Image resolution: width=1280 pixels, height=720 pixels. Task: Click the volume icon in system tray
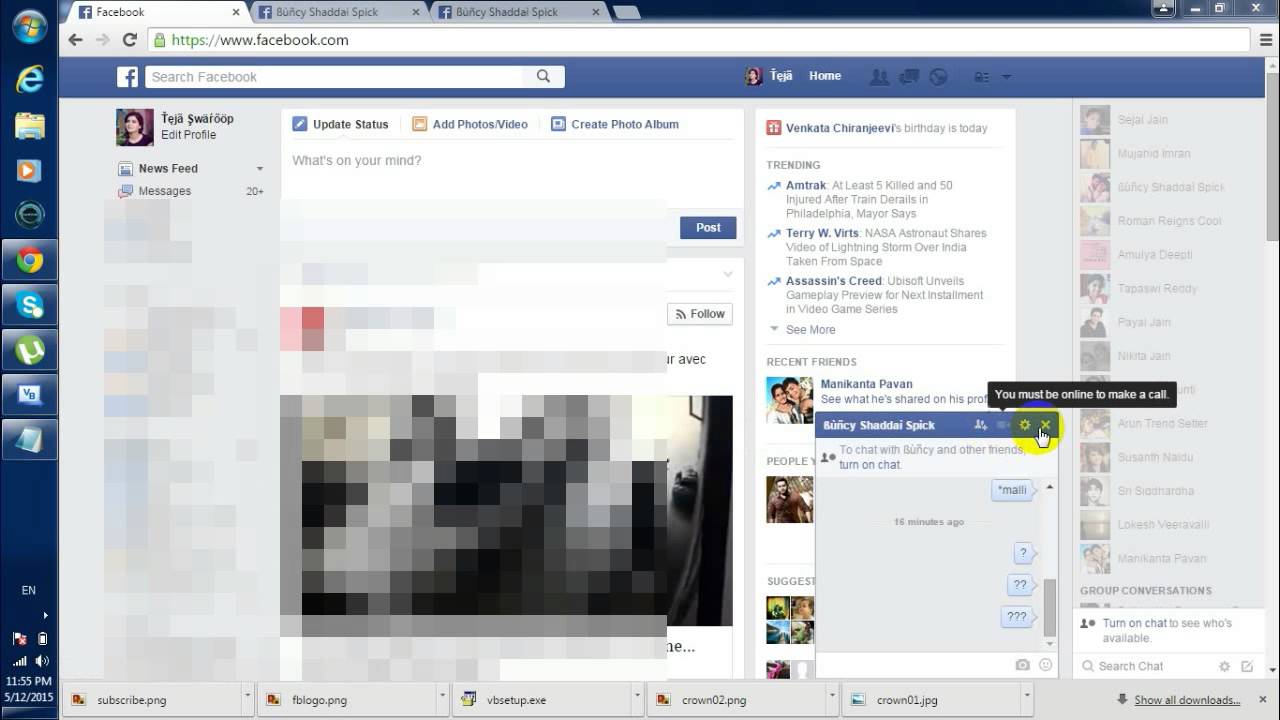pos(42,661)
